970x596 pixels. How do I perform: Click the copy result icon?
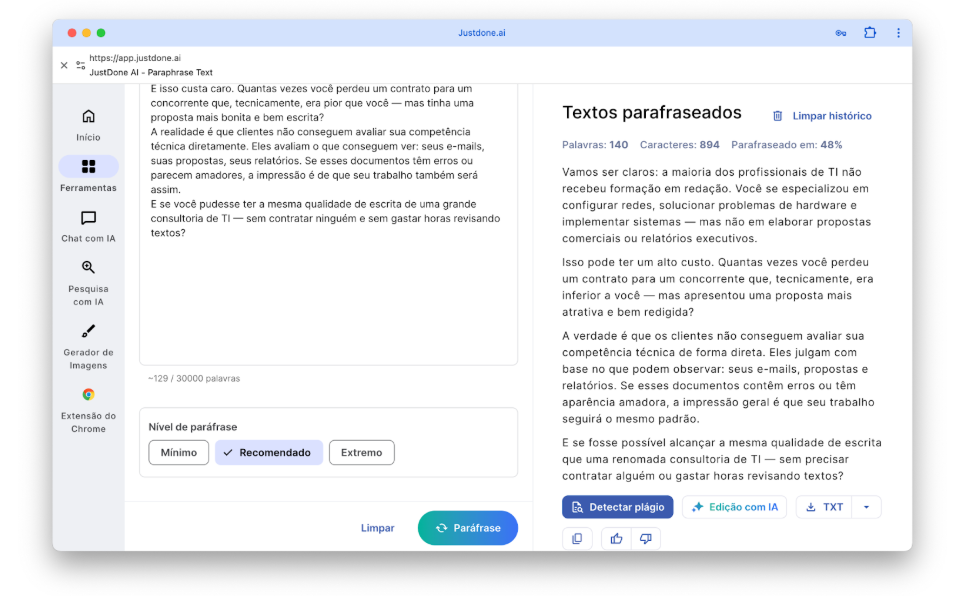pyautogui.click(x=577, y=538)
